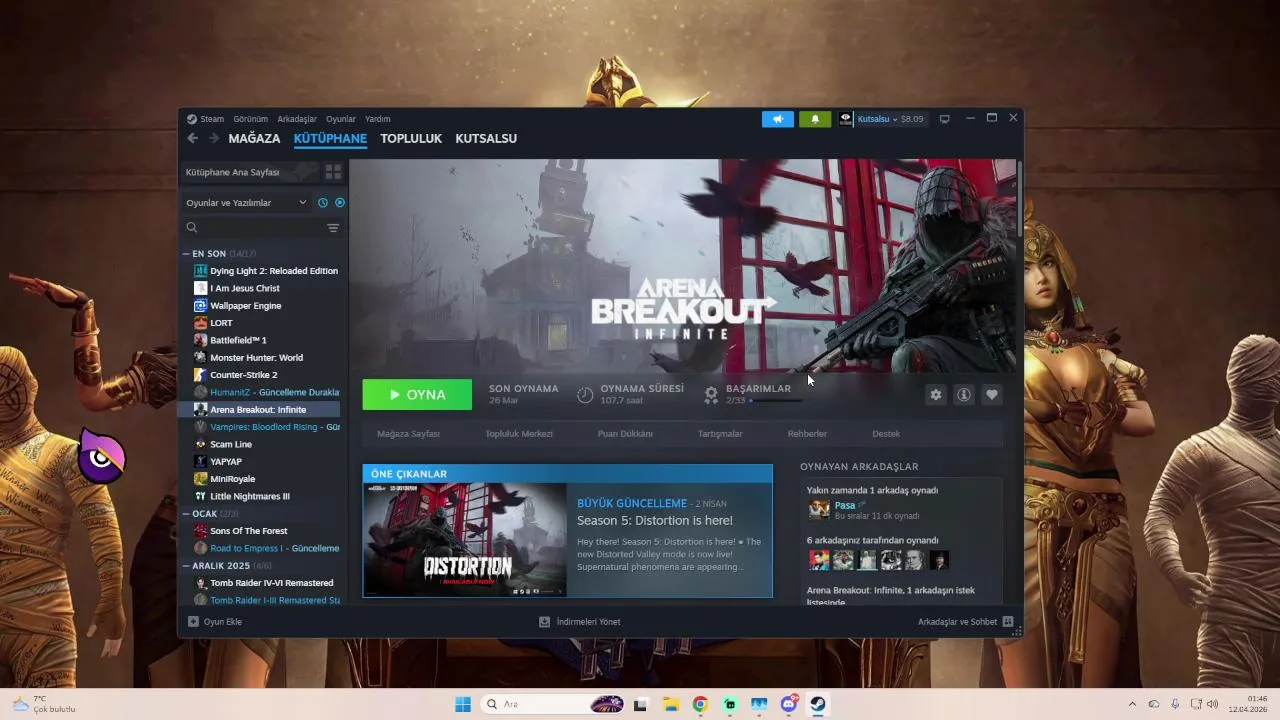Viewport: 1280px width, 720px height.
Task: Open advanced library filter options icon
Action: [333, 228]
